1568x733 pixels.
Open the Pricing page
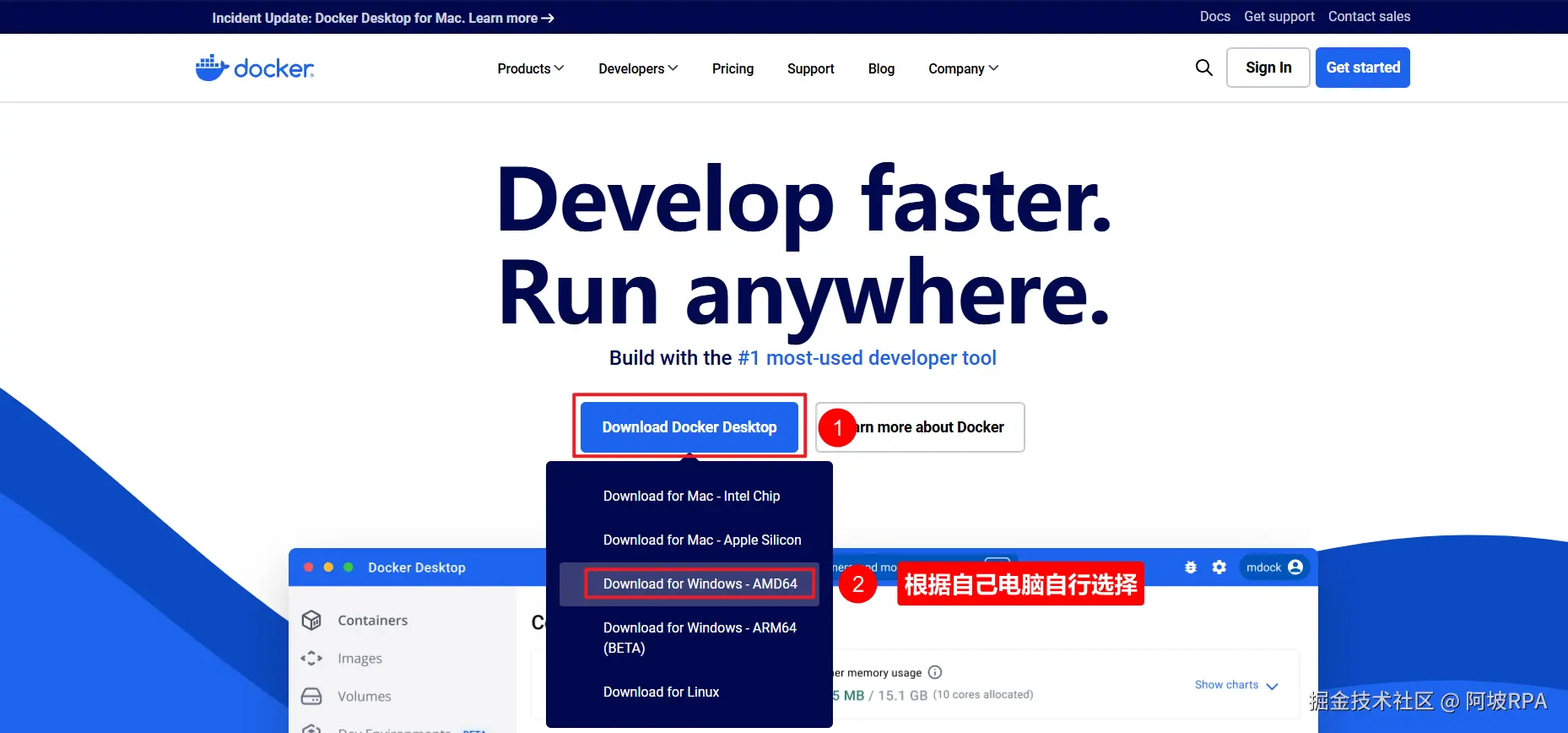tap(733, 68)
